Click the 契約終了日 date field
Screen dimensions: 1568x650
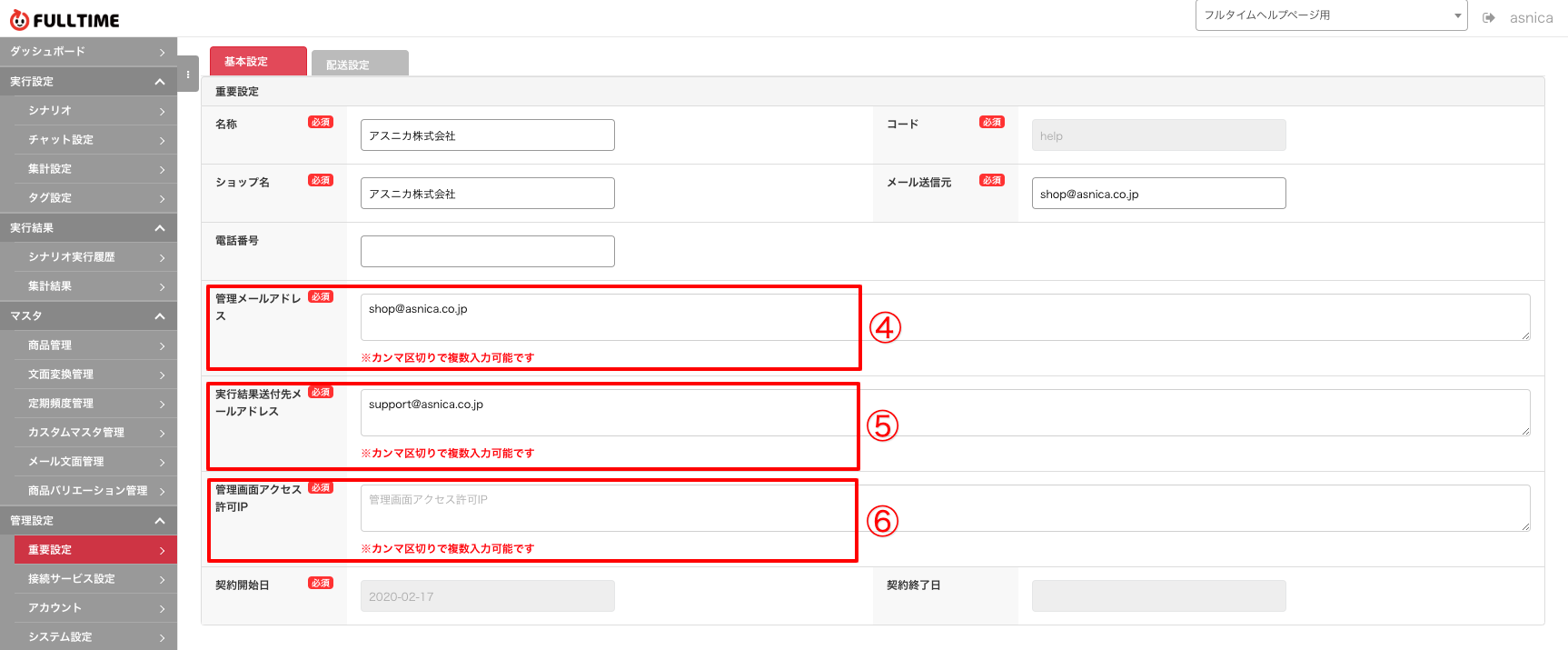click(x=1159, y=596)
